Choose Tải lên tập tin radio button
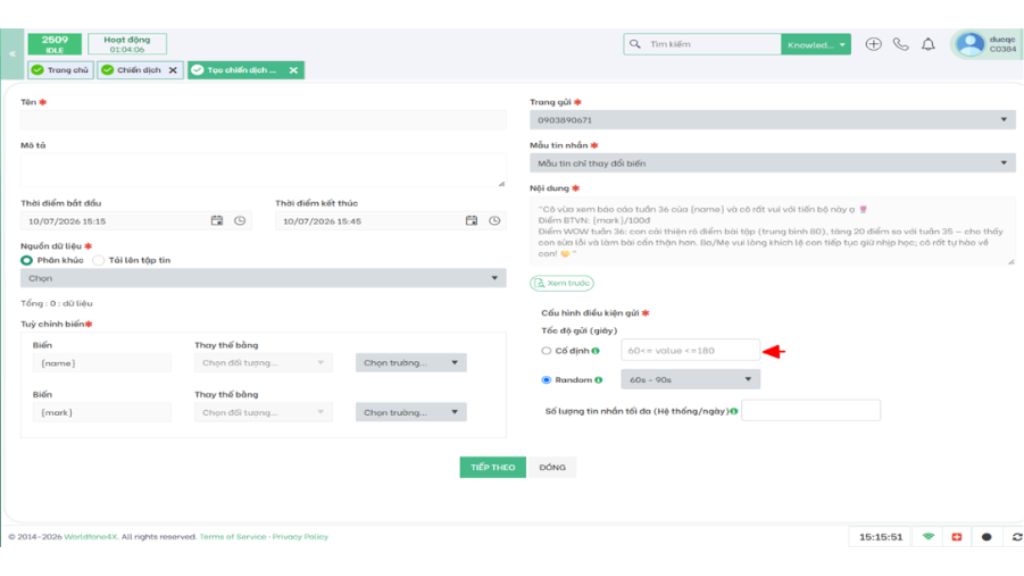Screen dimensions: 1024x576 (98, 260)
